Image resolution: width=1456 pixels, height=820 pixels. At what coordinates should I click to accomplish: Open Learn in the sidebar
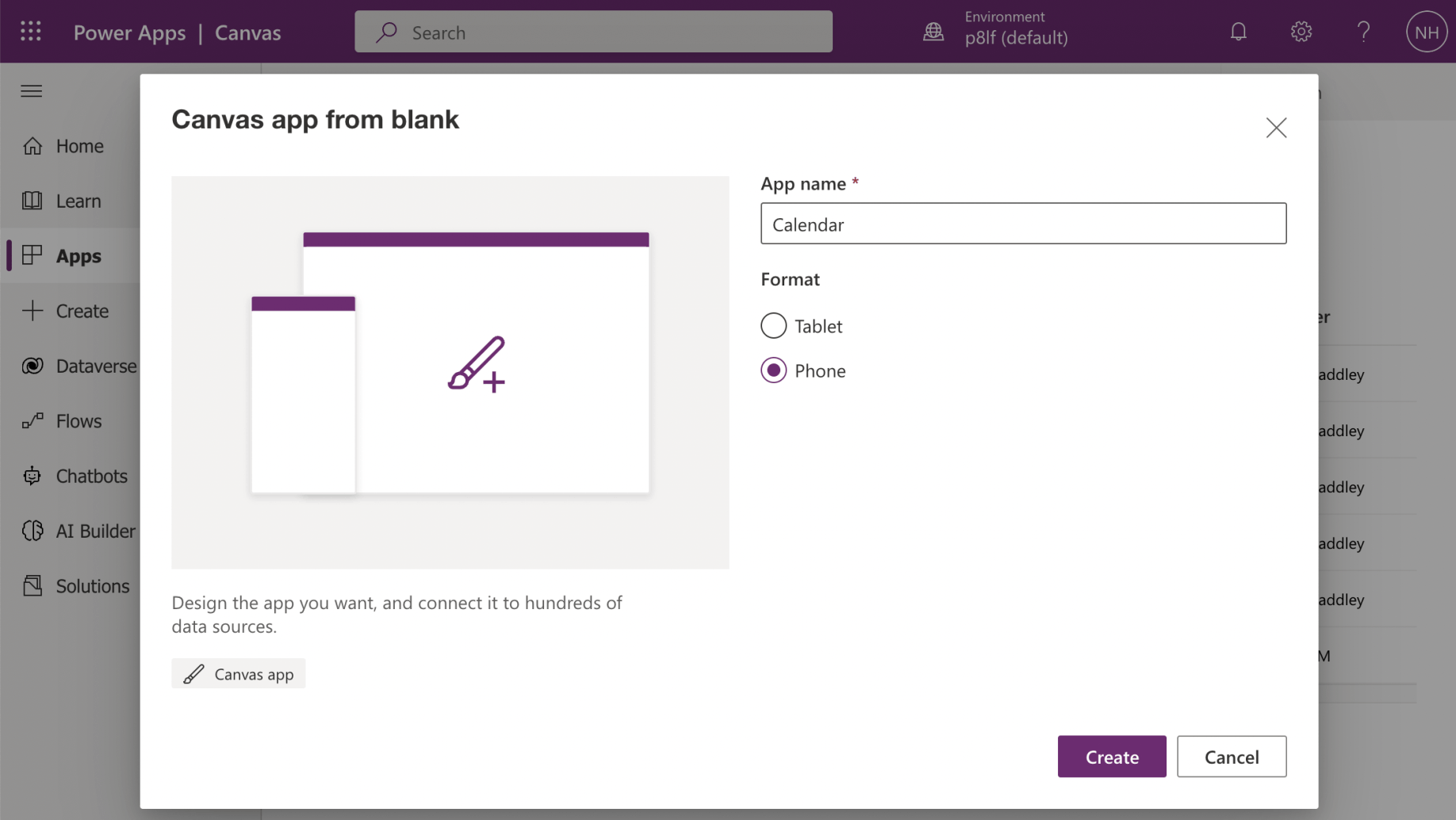78,201
